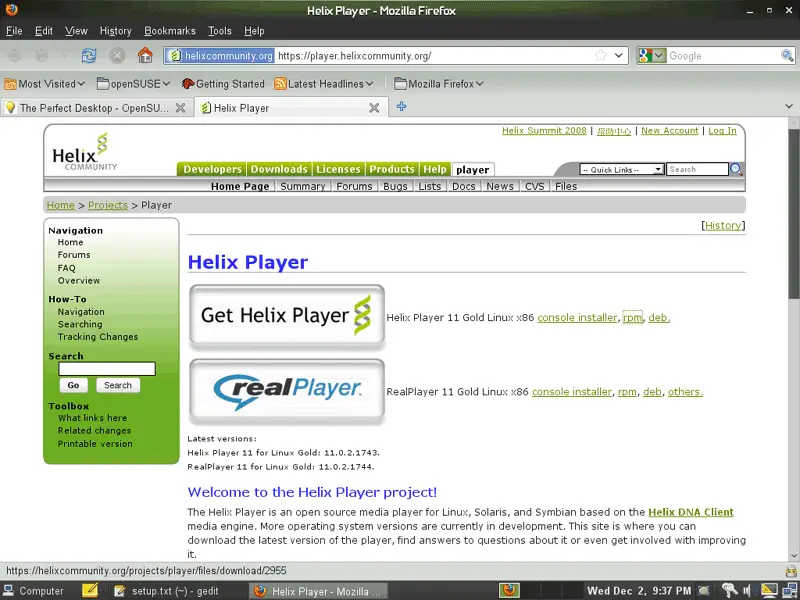Select the Licenses tab on Helix site
Viewport: 800px width, 600px height.
pos(338,169)
